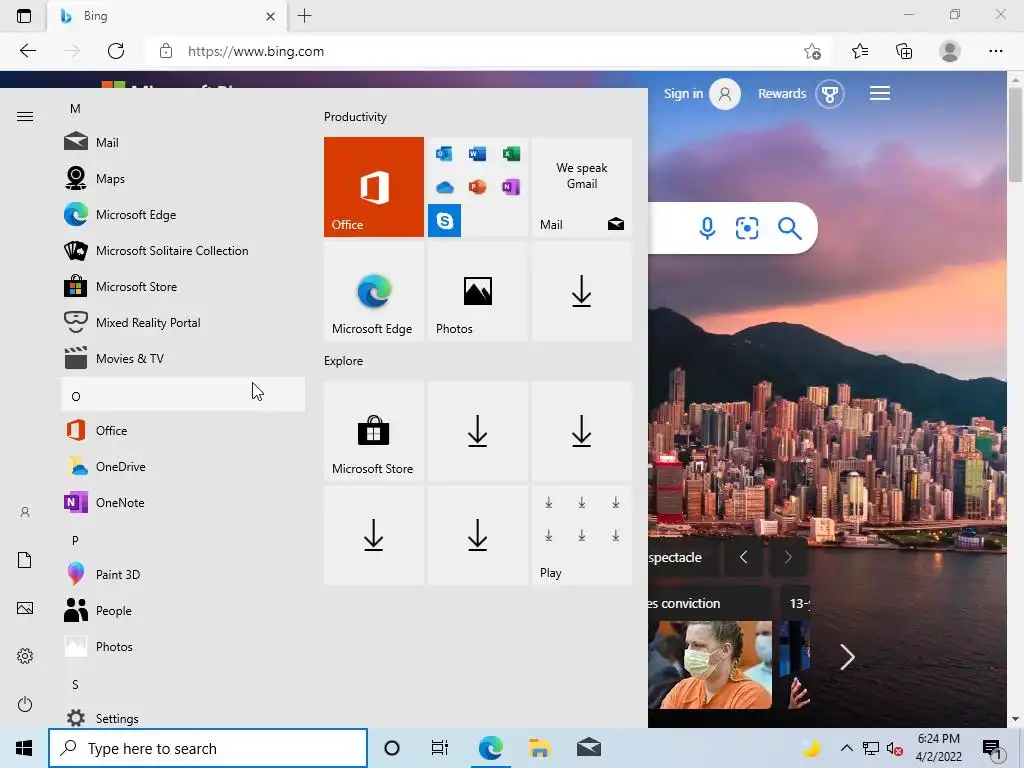
Task: Go back in the Edge browser
Action: tap(27, 51)
